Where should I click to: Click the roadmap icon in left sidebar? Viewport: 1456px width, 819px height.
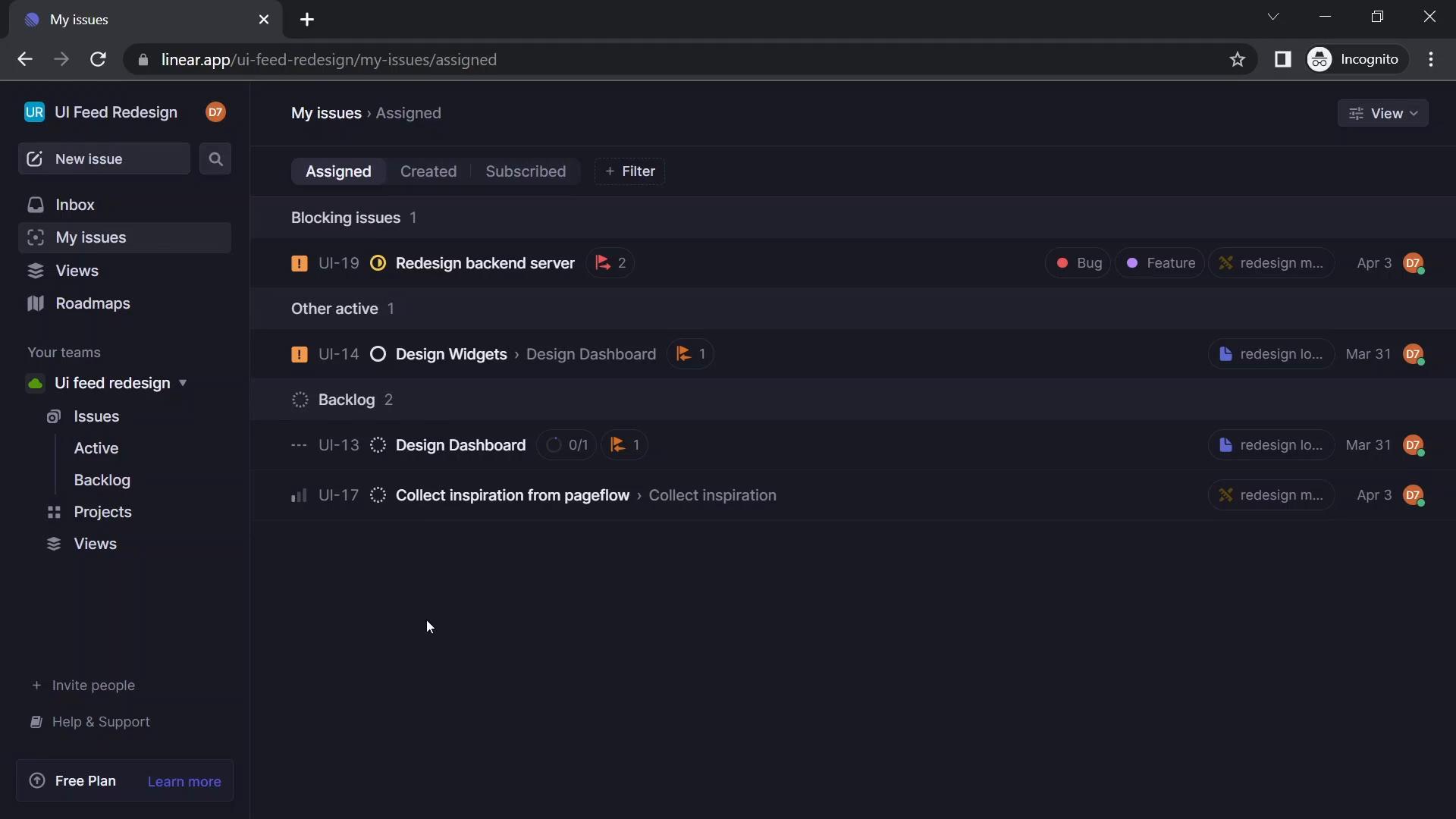pyautogui.click(x=35, y=304)
